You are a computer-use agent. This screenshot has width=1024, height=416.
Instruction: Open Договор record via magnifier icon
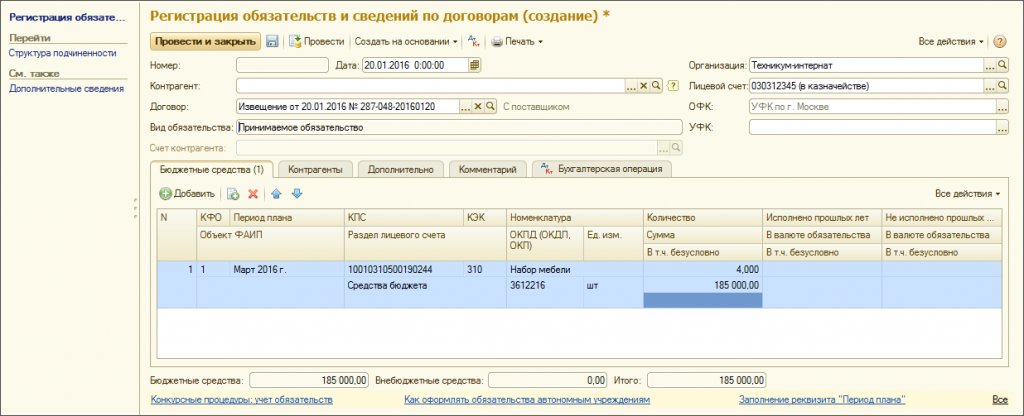[490, 106]
